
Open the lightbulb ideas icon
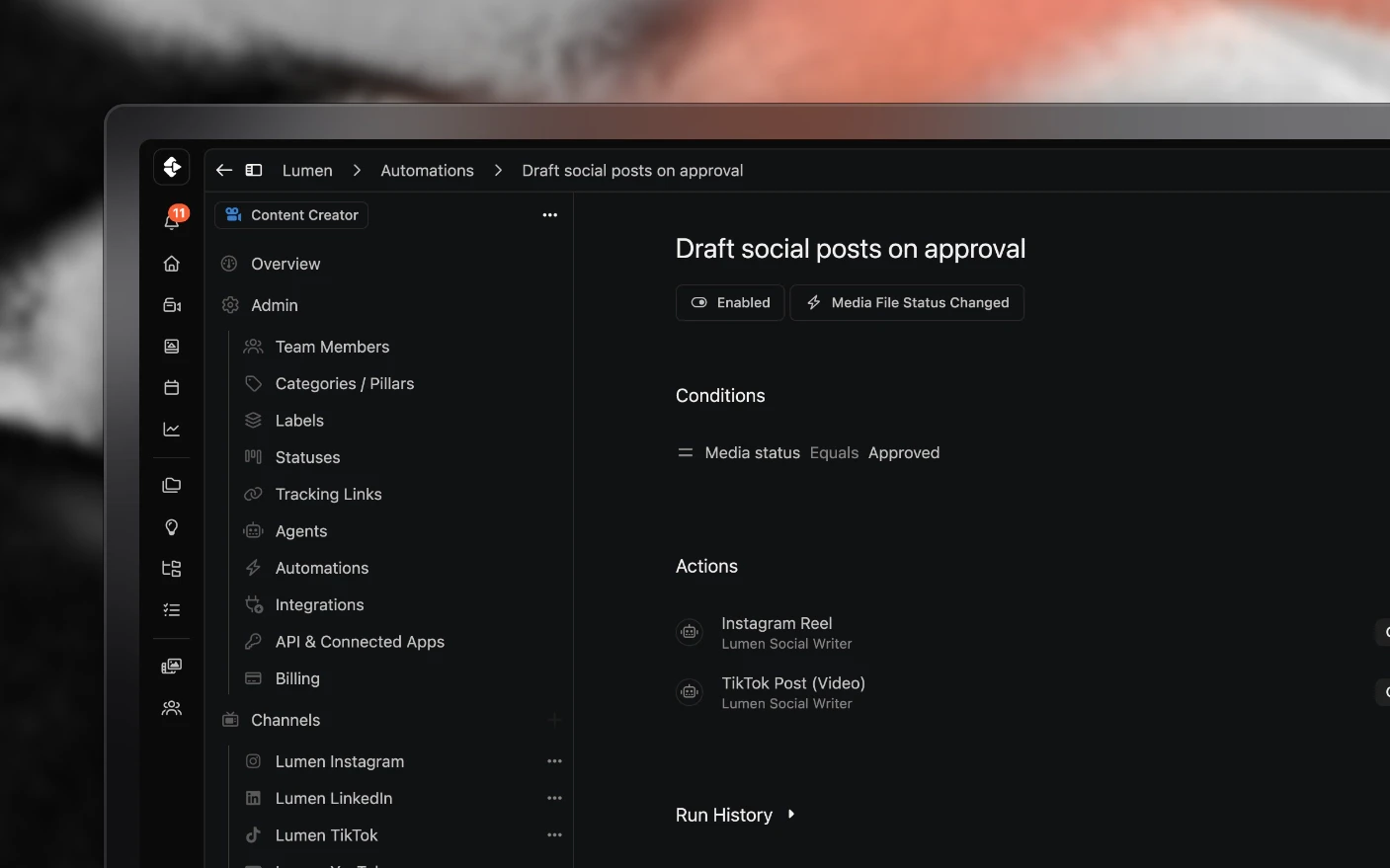[172, 527]
